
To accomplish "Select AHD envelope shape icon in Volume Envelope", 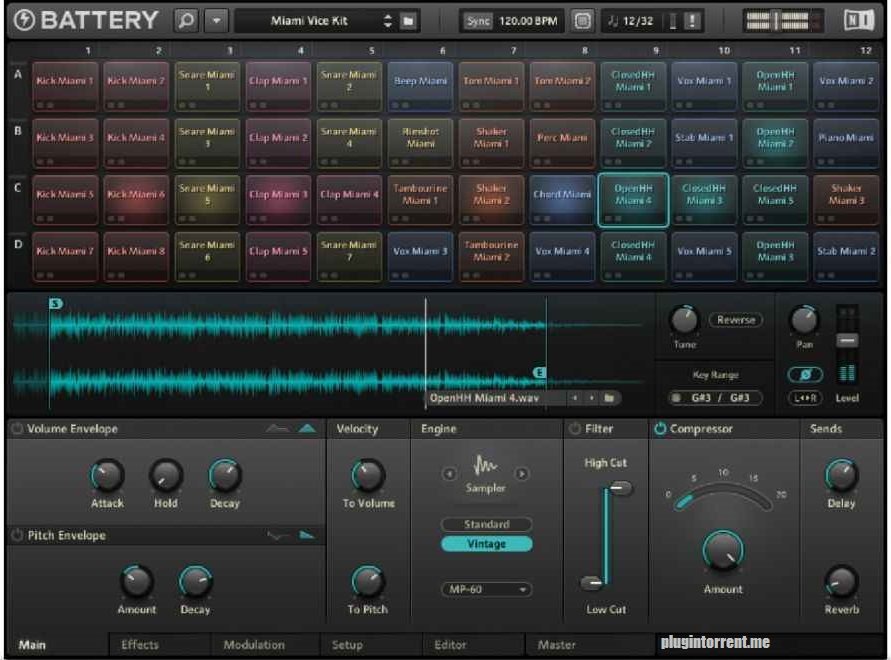I will [277, 429].
